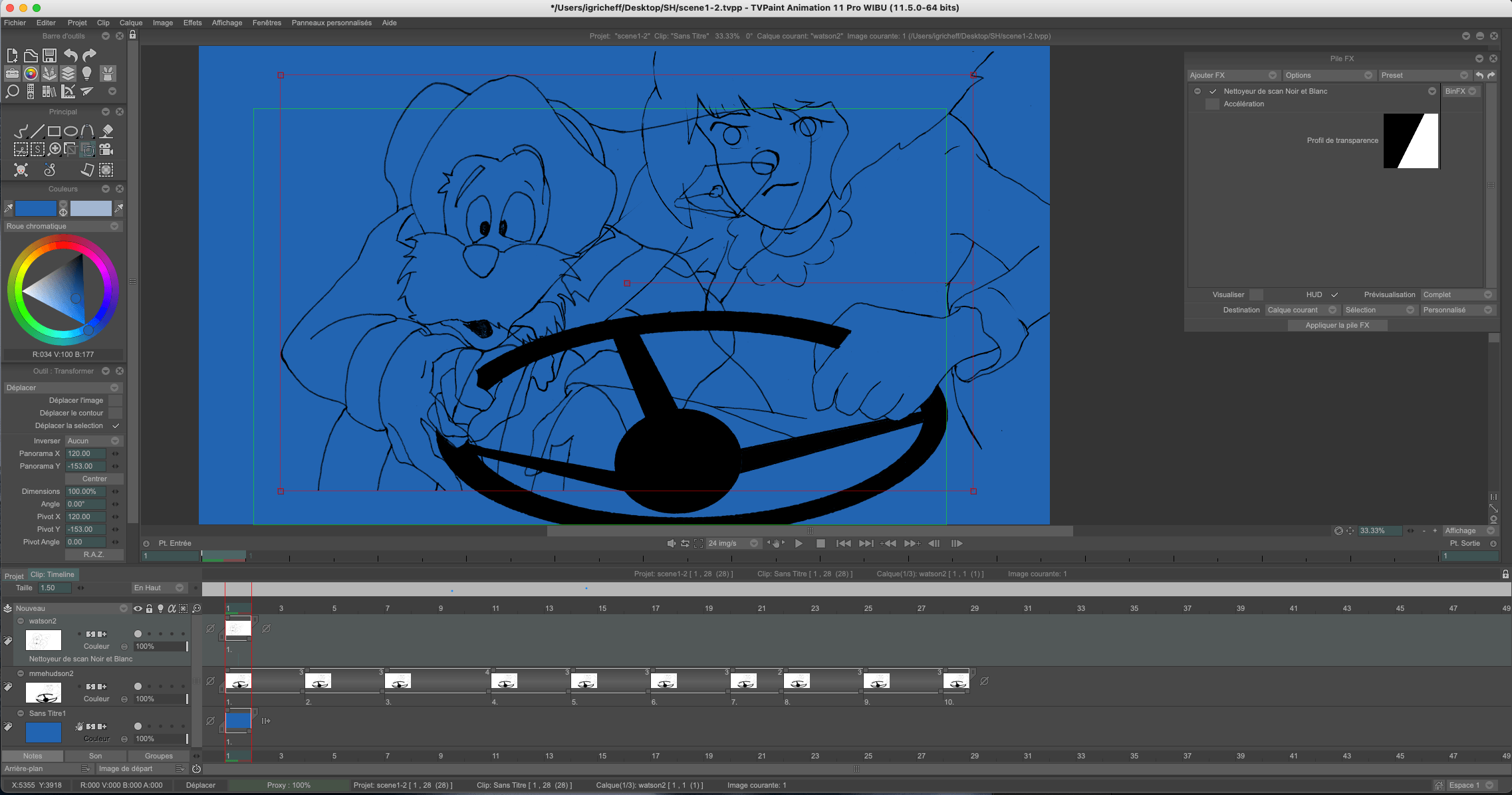Open the library binders icon
This screenshot has height=795, width=1512.
49,91
